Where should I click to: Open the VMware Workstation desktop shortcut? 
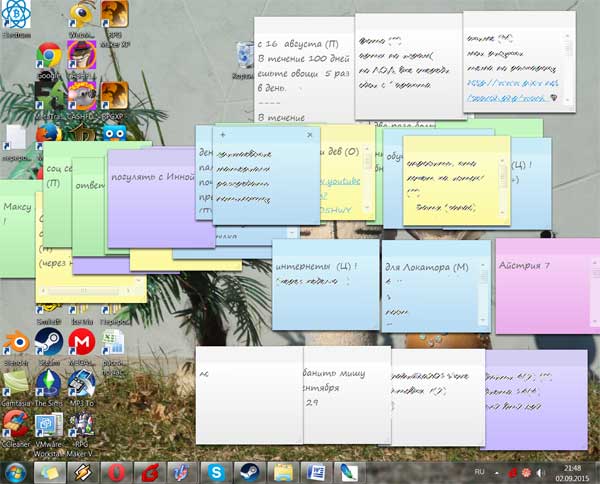(x=48, y=425)
